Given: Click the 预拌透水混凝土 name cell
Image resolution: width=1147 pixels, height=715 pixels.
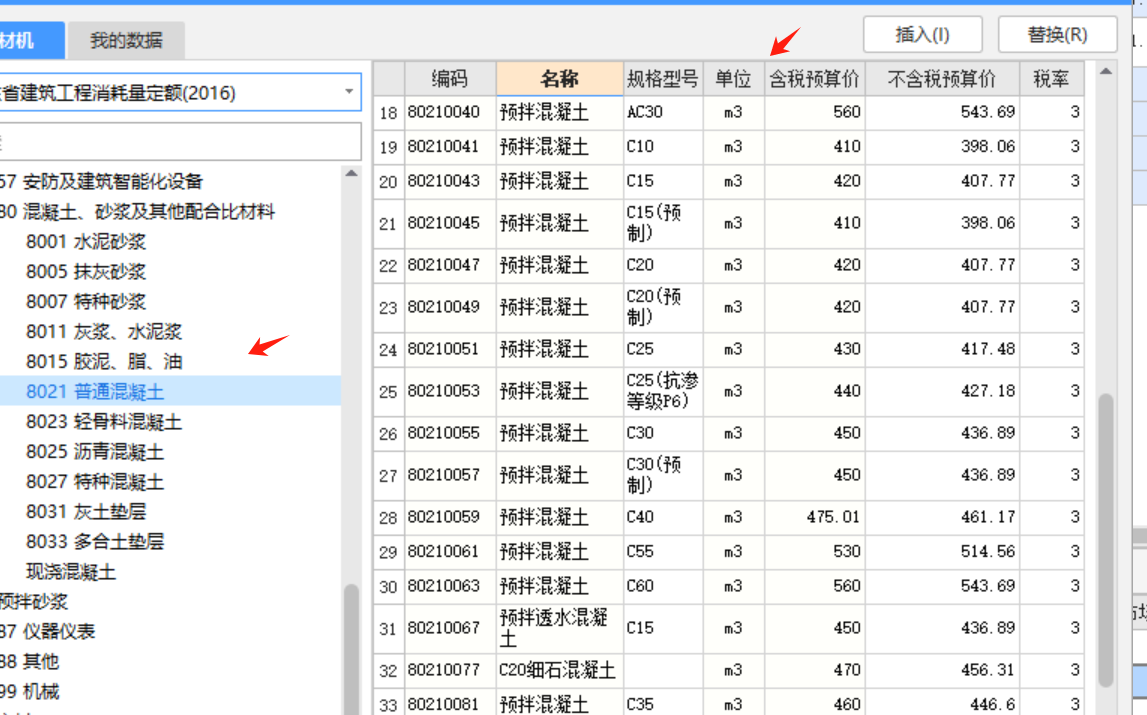Looking at the screenshot, I should coord(560,629).
